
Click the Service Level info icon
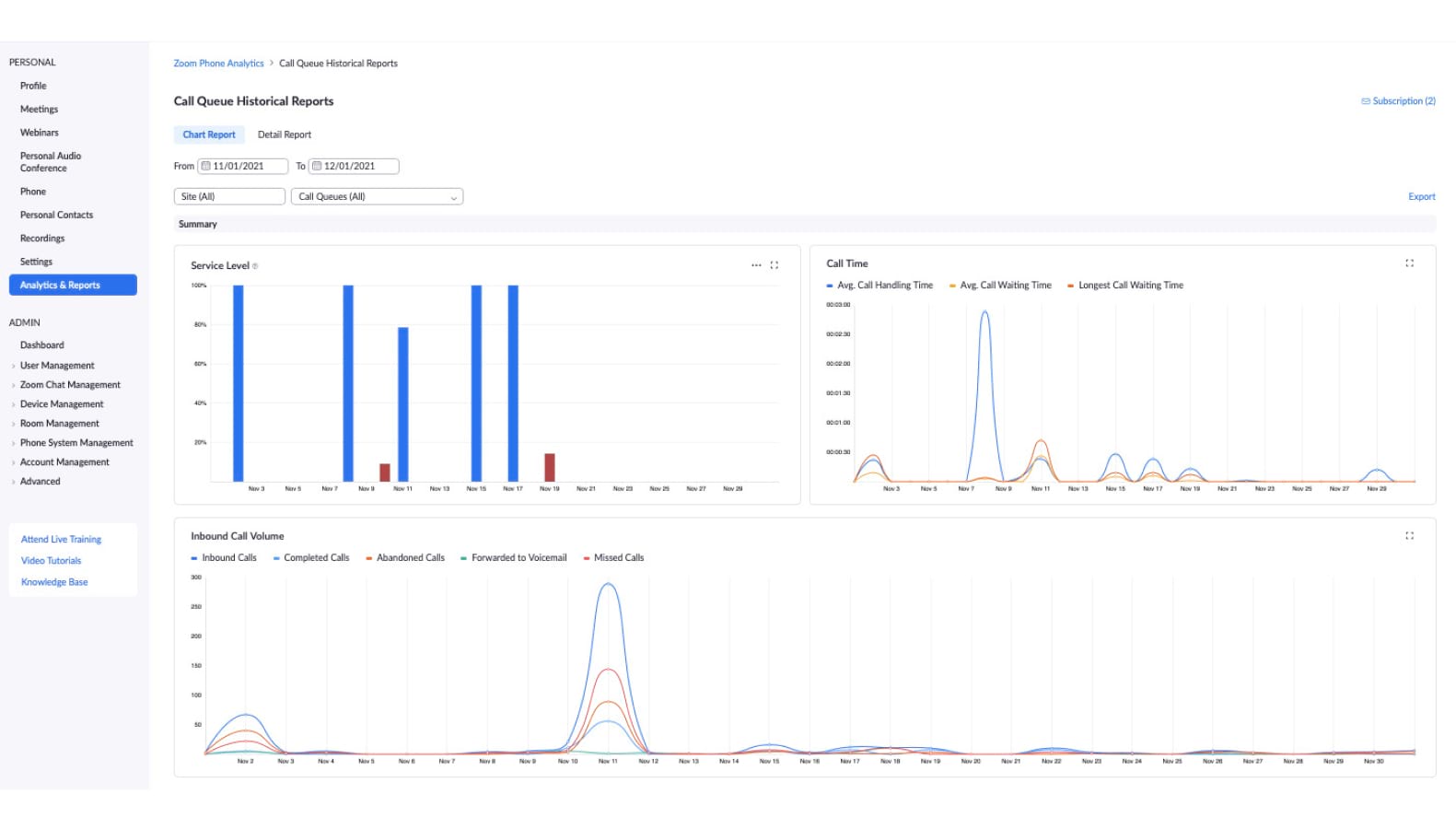pyautogui.click(x=255, y=266)
